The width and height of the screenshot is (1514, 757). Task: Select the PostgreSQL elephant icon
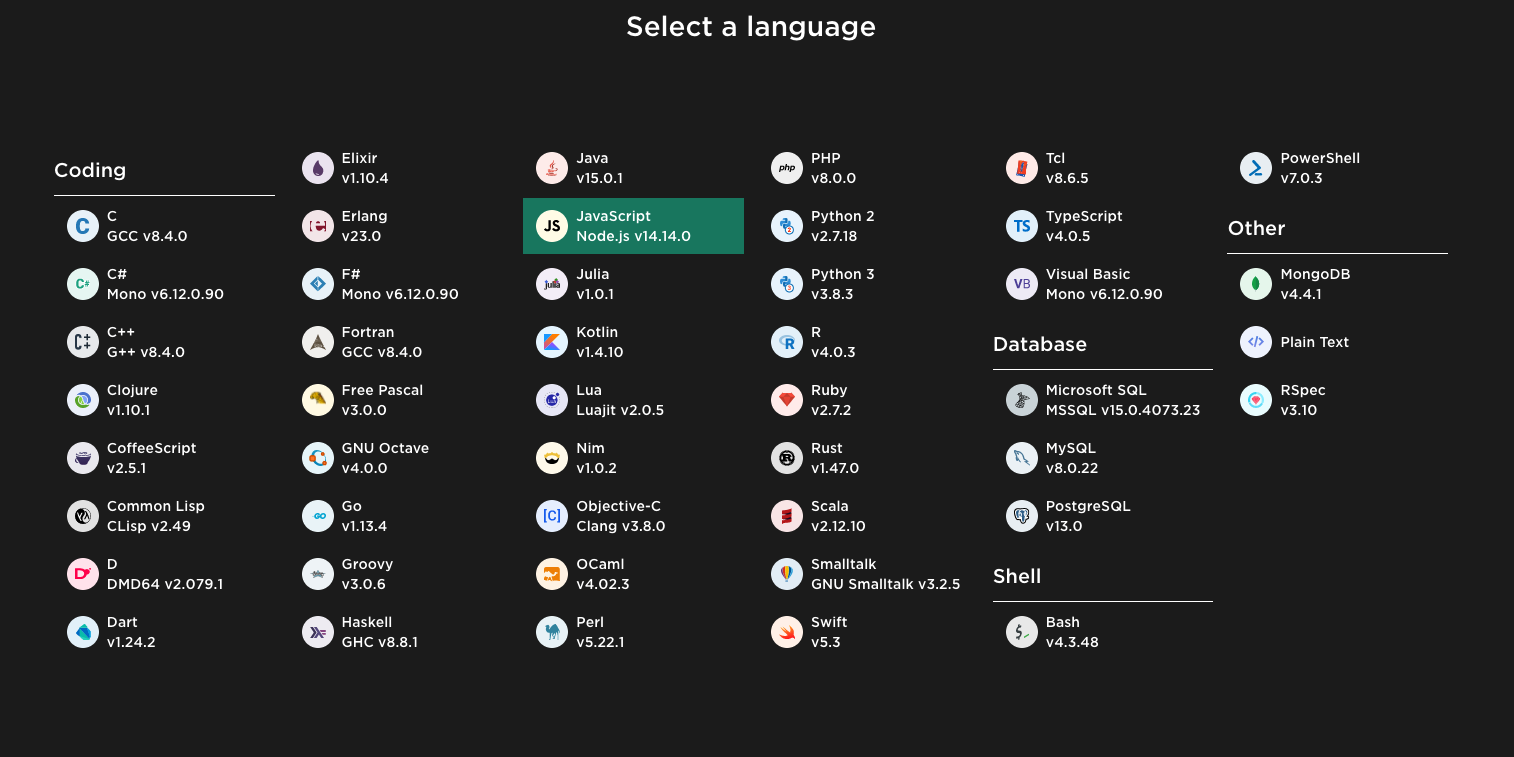pyautogui.click(x=1022, y=516)
